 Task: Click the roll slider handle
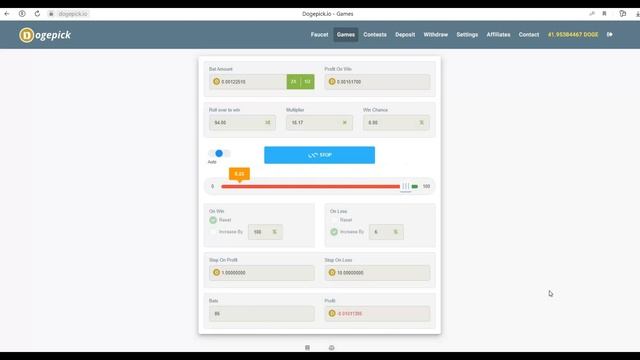click(x=405, y=187)
